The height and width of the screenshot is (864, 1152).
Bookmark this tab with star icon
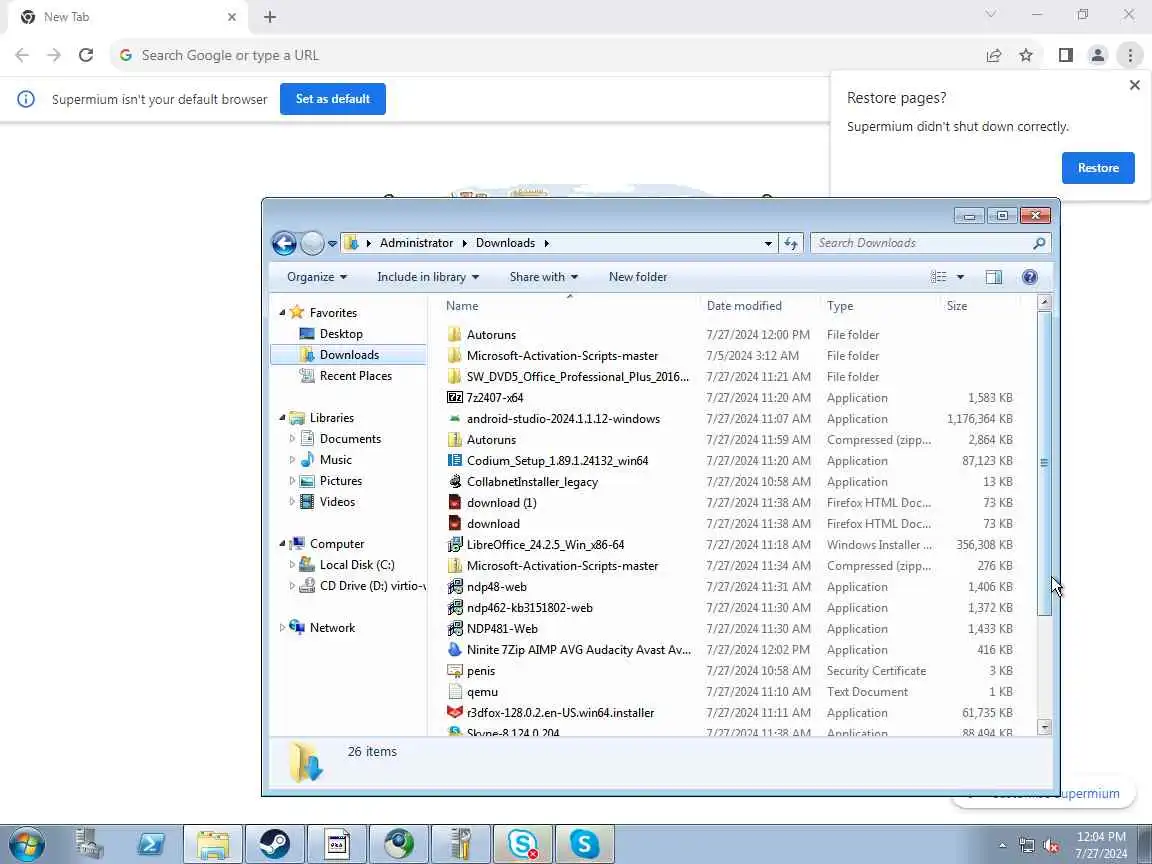click(1026, 55)
